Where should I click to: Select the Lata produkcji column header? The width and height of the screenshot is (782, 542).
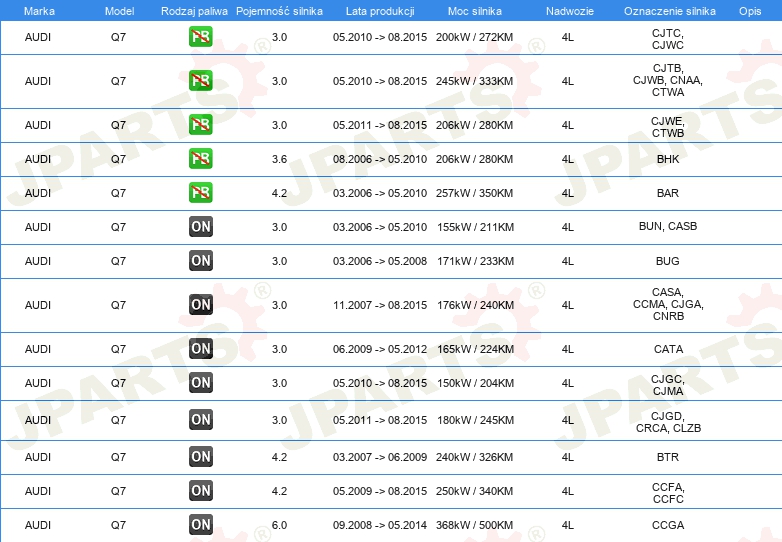(x=379, y=10)
